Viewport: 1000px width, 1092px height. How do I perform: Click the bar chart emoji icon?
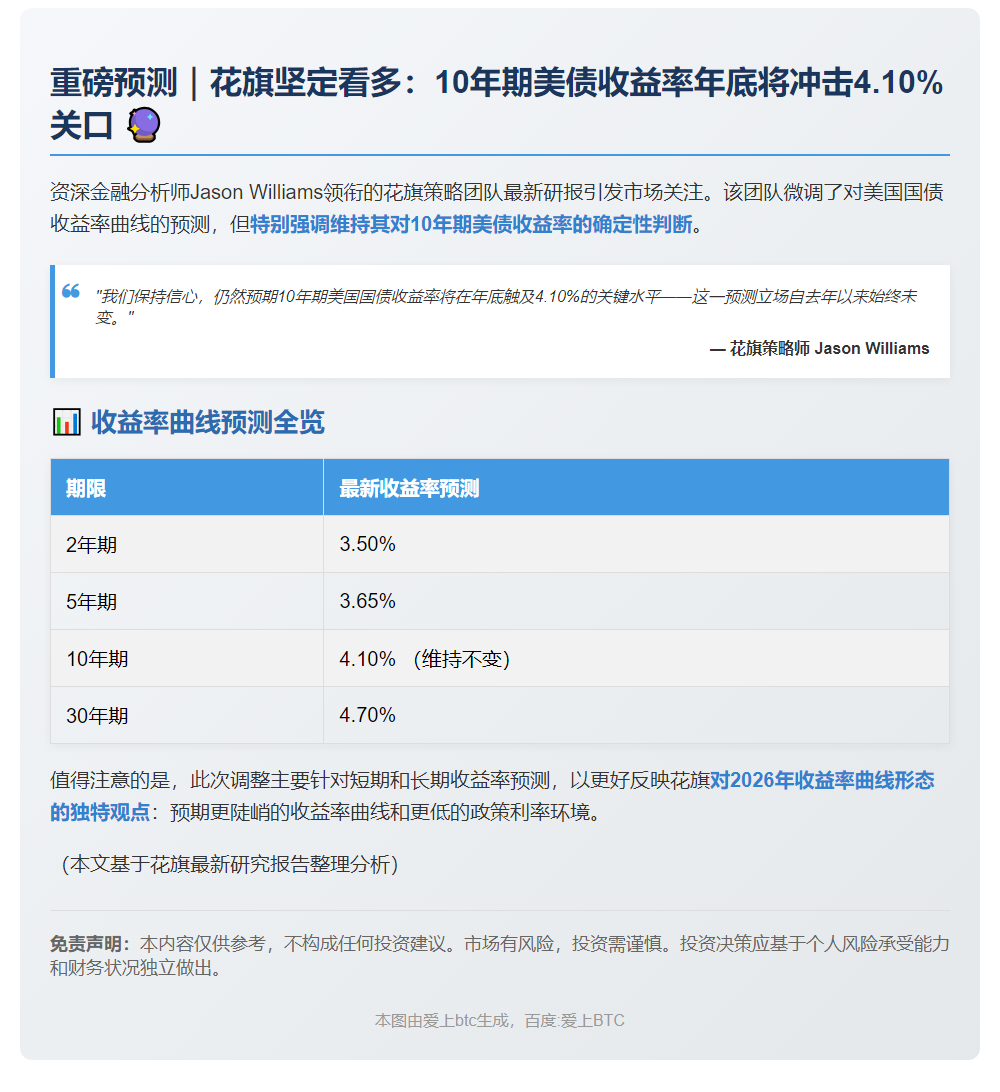(66, 423)
